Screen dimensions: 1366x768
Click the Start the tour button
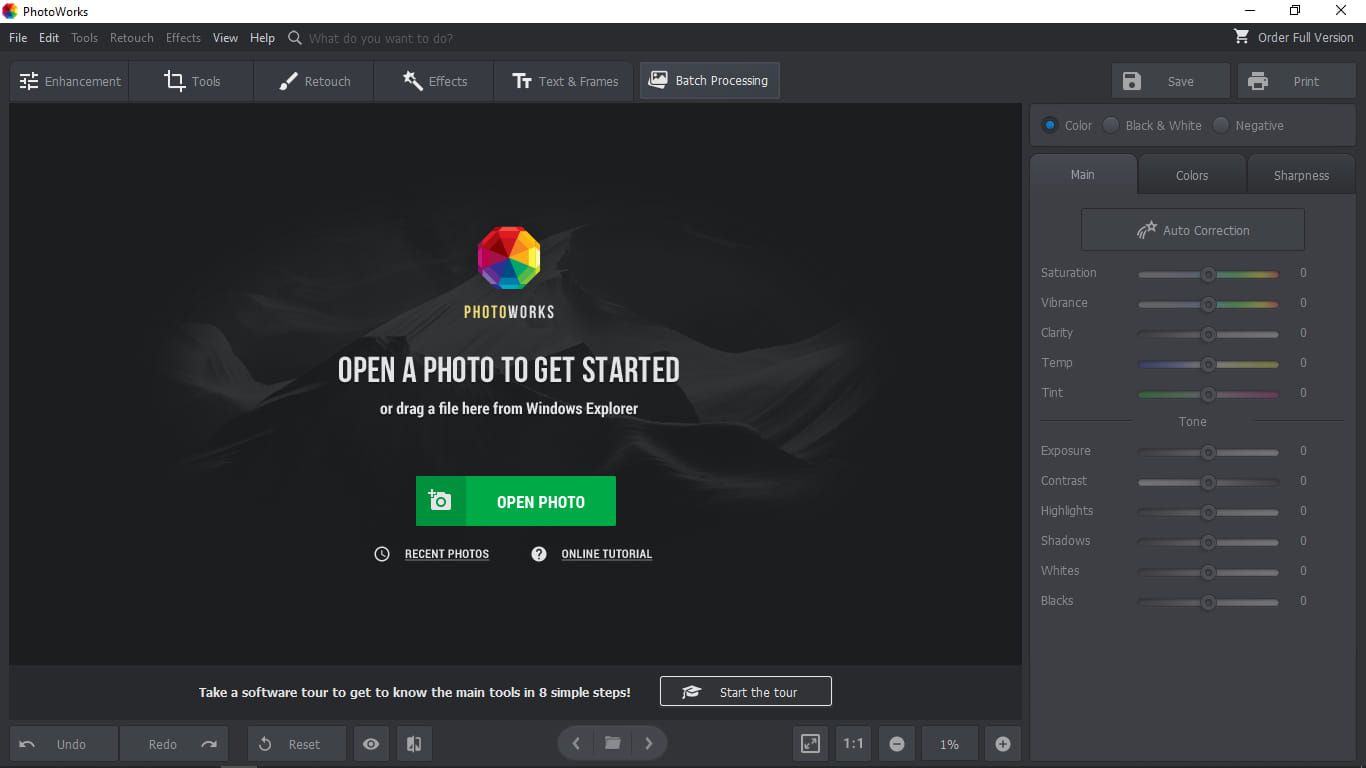[746, 691]
